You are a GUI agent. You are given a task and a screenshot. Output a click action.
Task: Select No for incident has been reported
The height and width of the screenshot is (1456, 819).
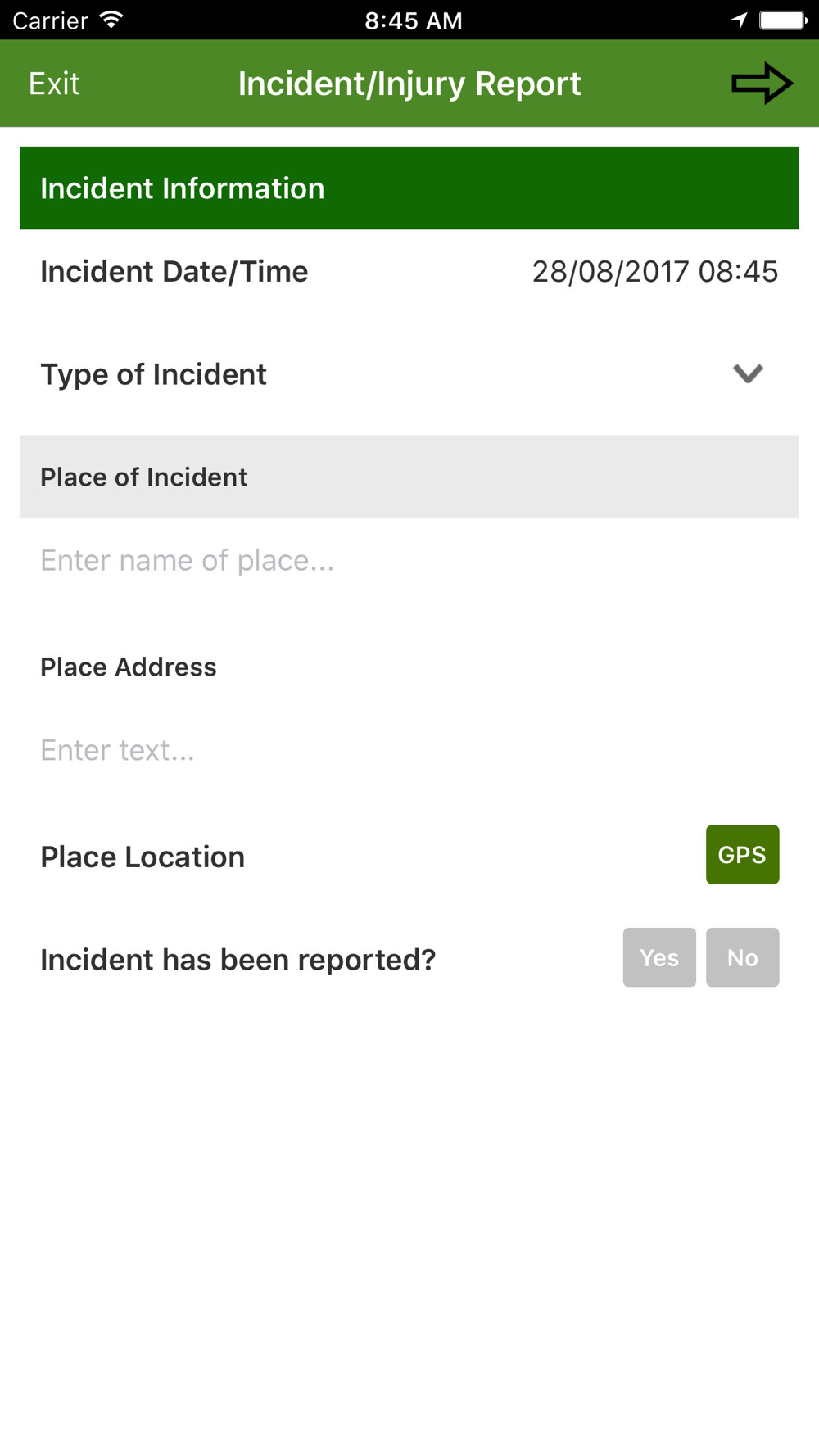point(742,957)
